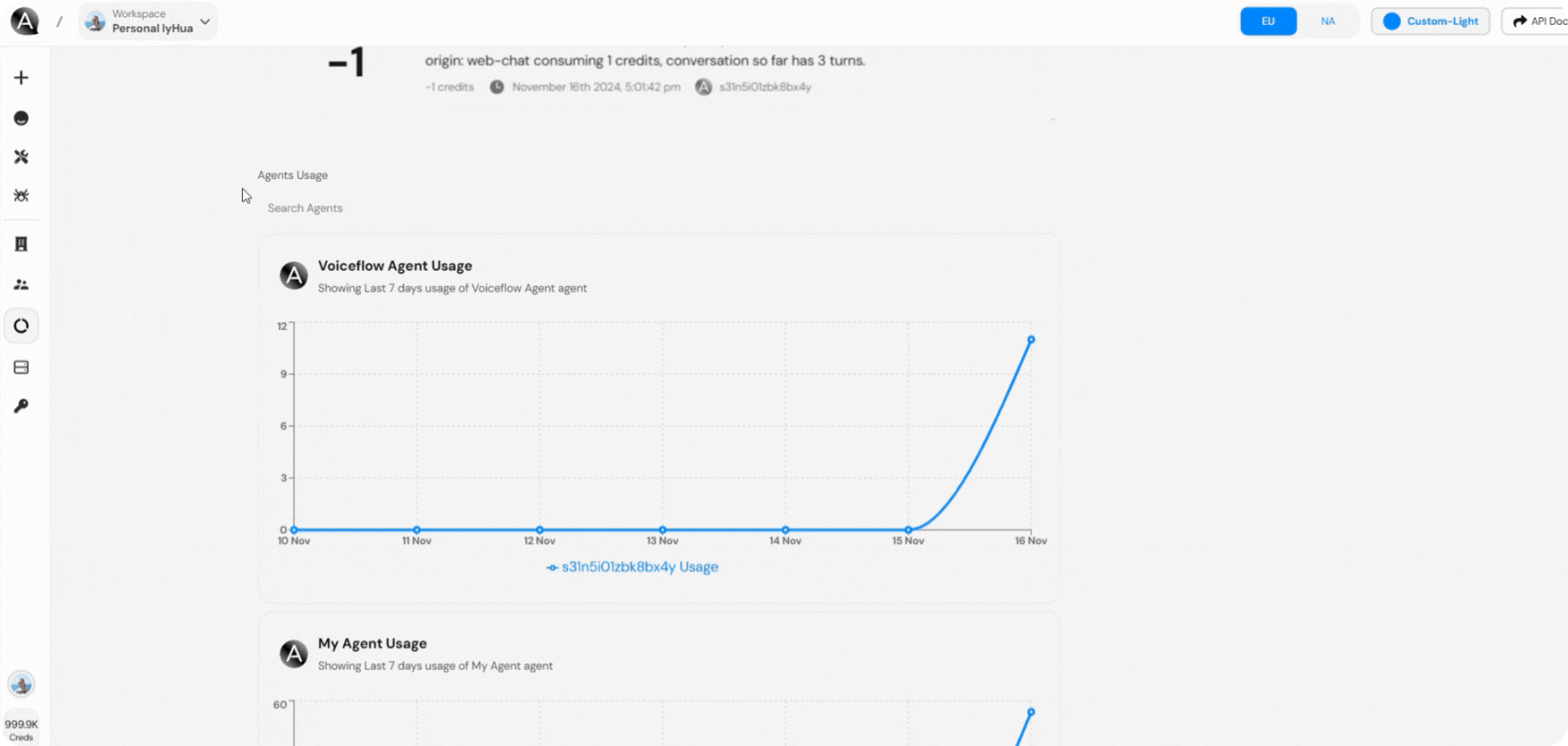Click the building icon in the sidebar

pyautogui.click(x=21, y=243)
